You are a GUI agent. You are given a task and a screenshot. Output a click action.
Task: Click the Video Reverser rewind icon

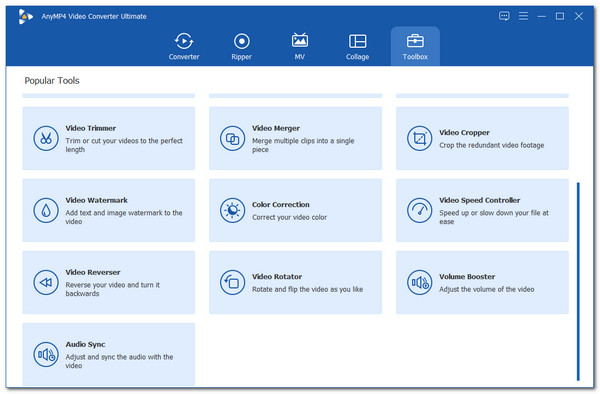pyautogui.click(x=46, y=282)
